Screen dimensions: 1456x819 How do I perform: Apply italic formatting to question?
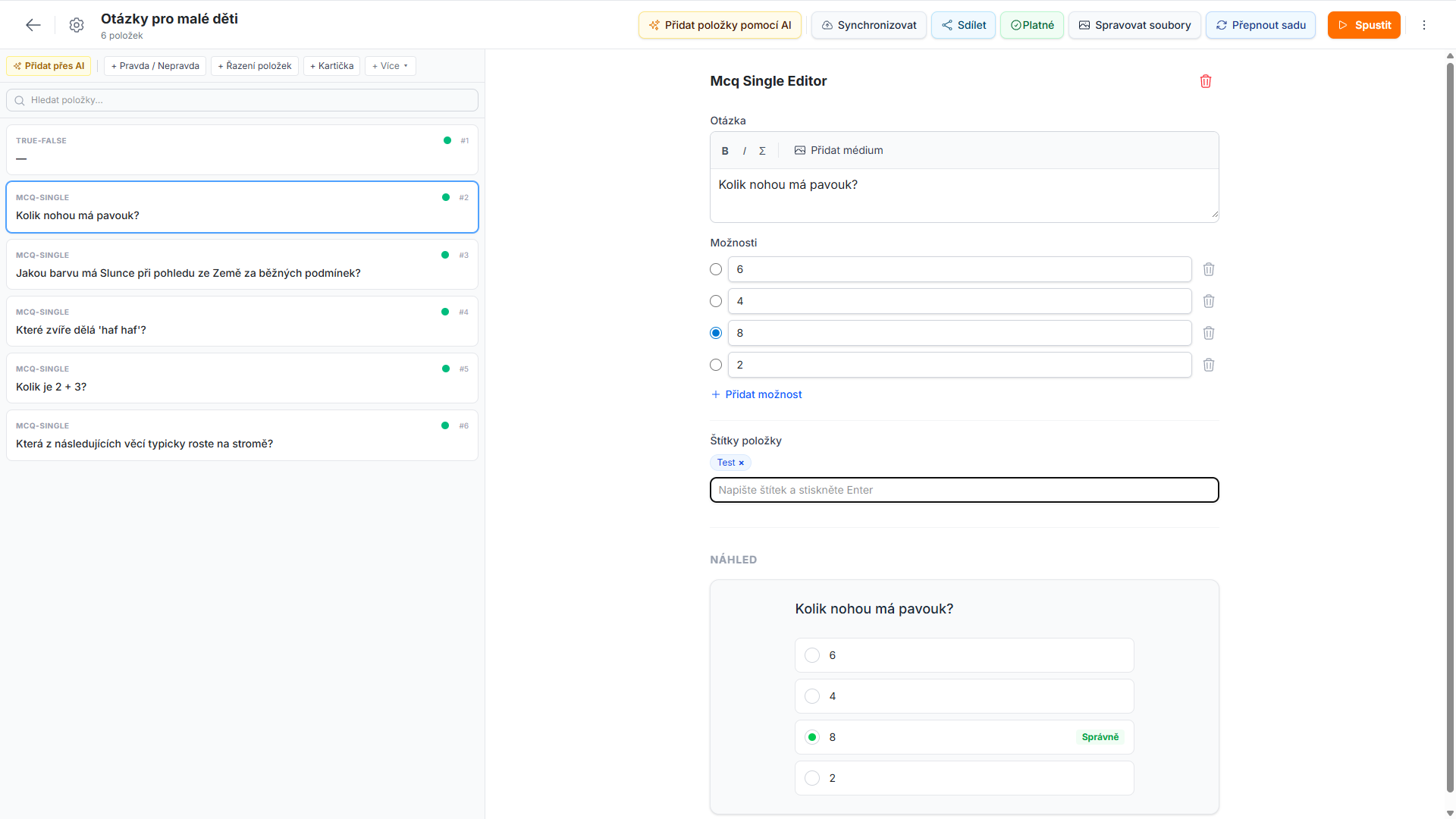tap(744, 151)
